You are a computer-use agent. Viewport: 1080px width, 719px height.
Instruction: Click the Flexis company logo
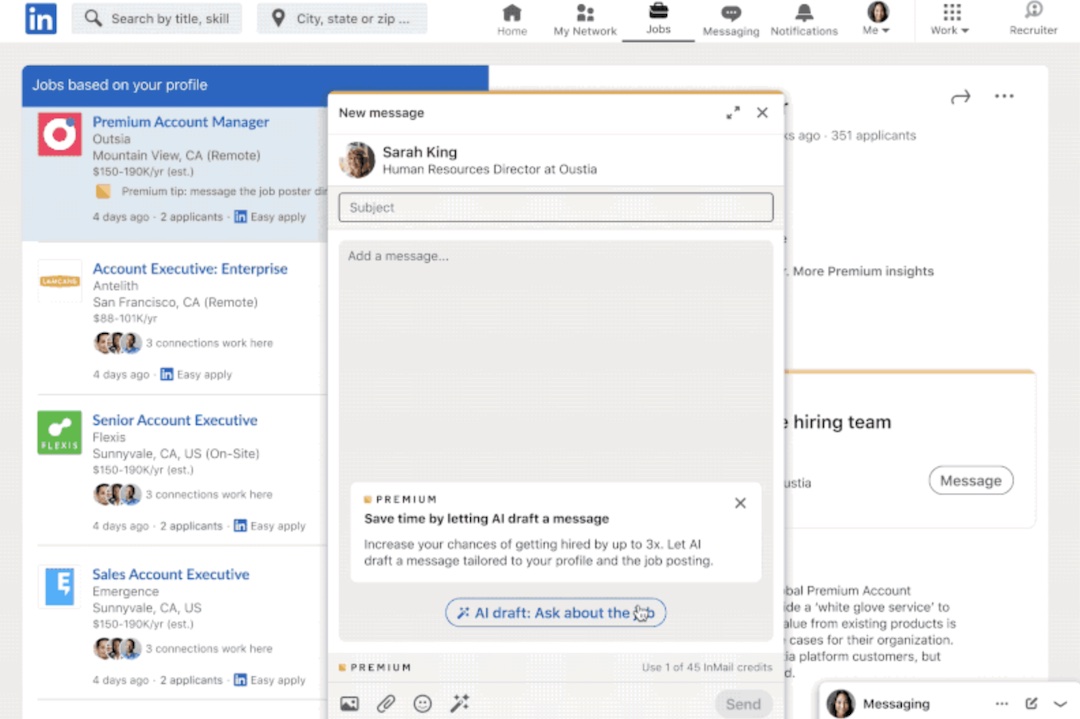click(x=59, y=433)
